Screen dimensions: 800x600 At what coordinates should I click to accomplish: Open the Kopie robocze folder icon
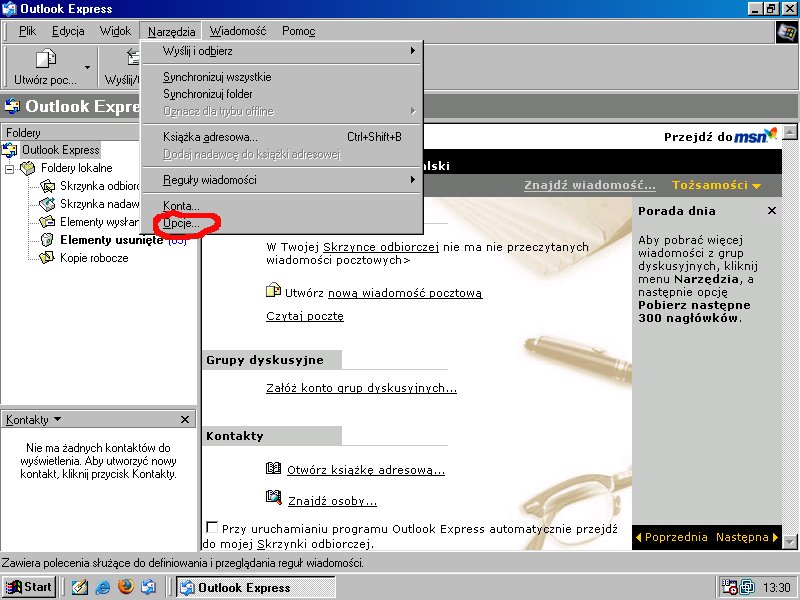[47, 258]
